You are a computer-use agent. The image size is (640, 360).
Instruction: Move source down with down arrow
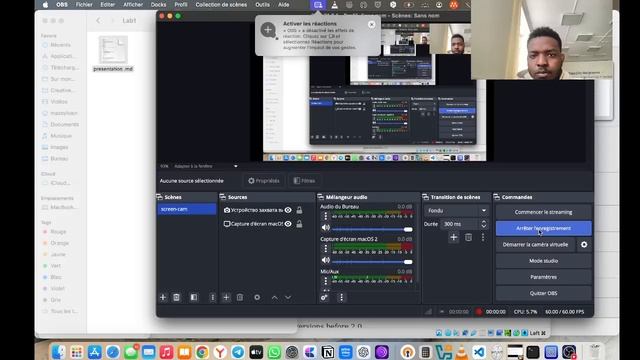tap(288, 298)
